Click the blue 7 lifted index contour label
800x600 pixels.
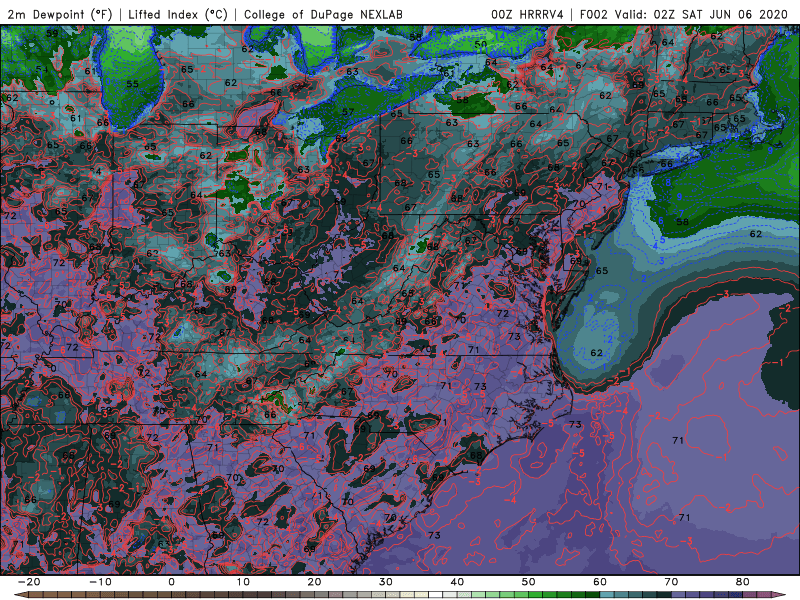[x=681, y=213]
